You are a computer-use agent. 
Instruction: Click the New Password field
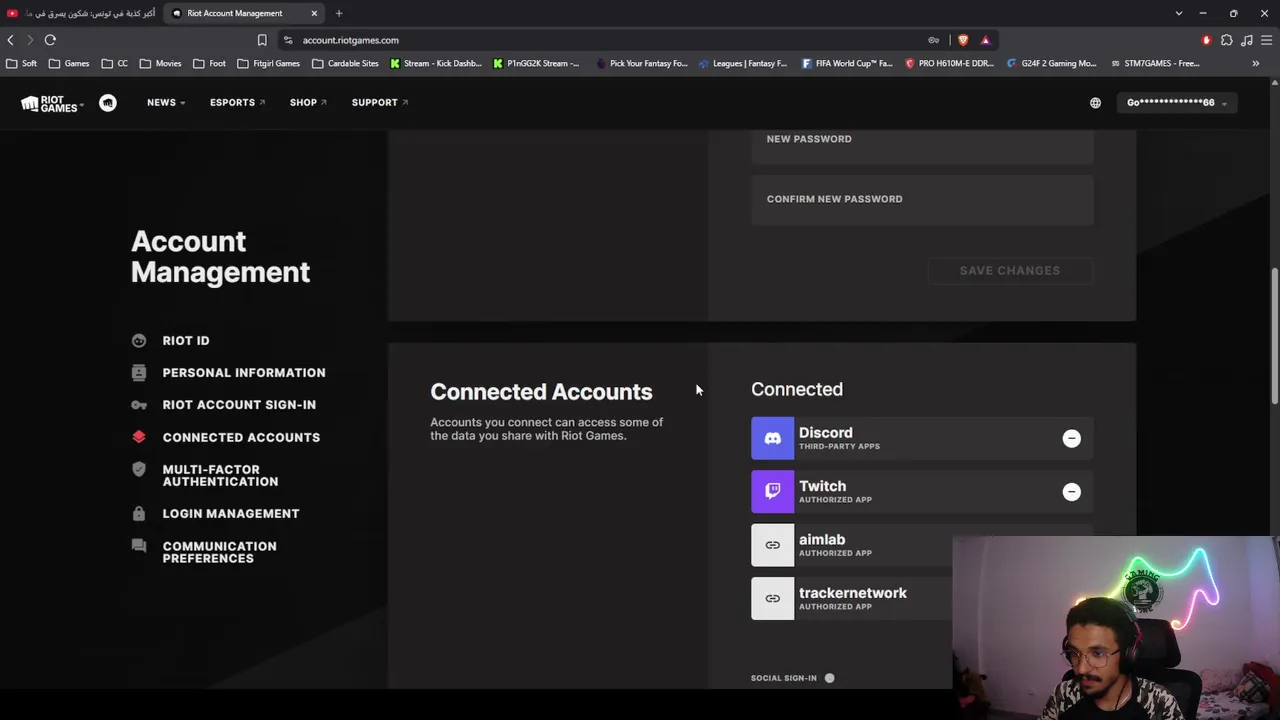[922, 145]
